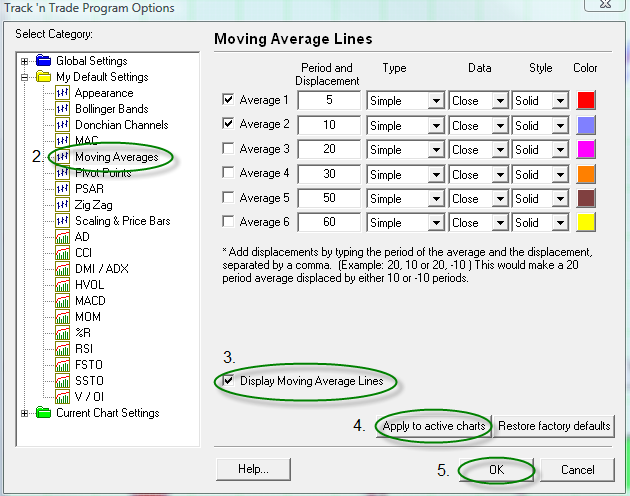Click the chart icon beside PSAR
Viewport: 630px width, 496px height.
coord(62,189)
